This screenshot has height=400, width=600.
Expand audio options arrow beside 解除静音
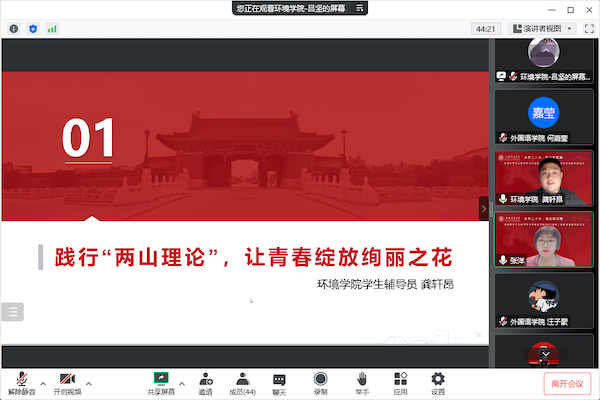pos(42,382)
